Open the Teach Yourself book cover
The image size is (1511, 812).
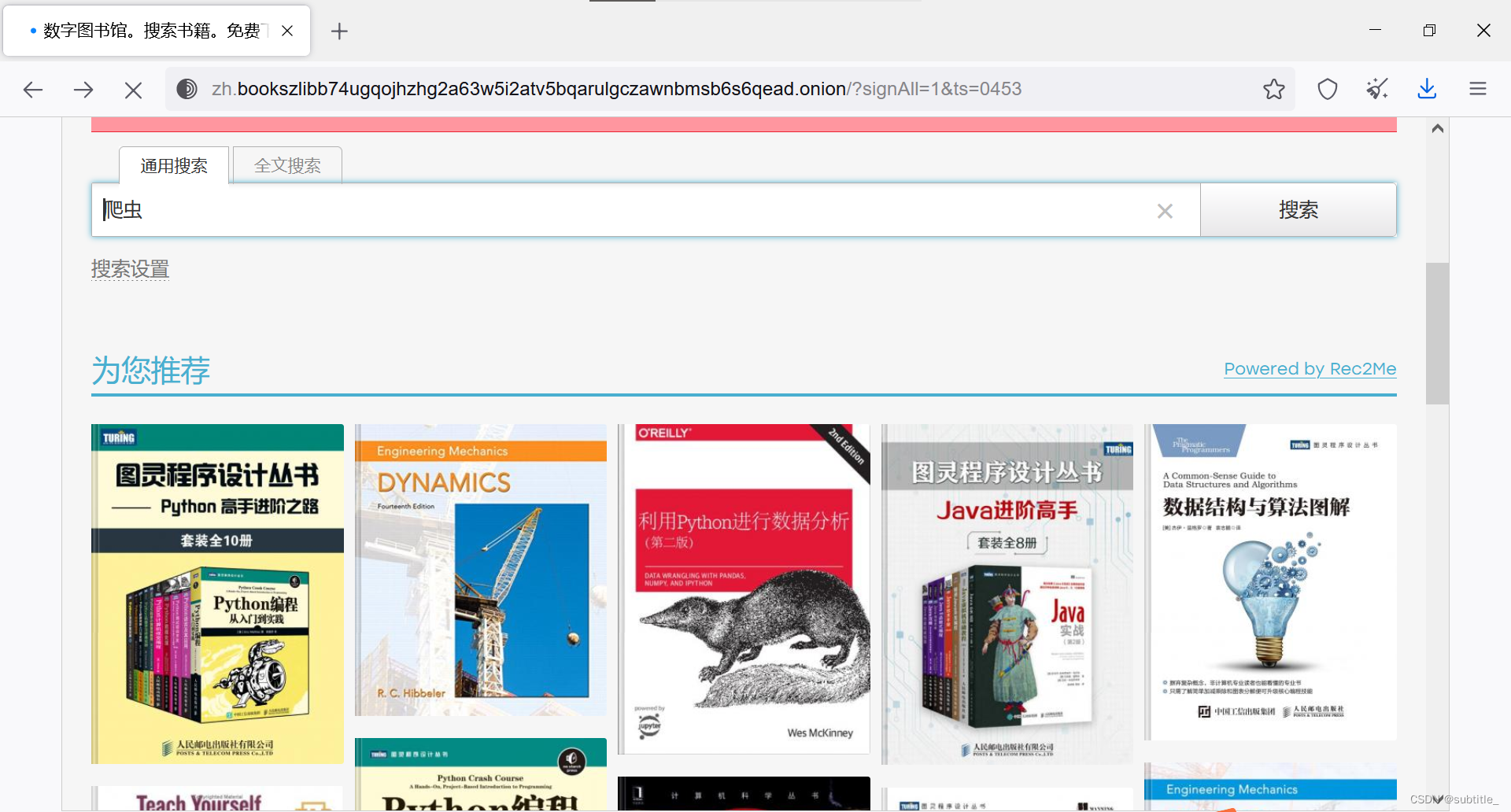tap(217, 798)
